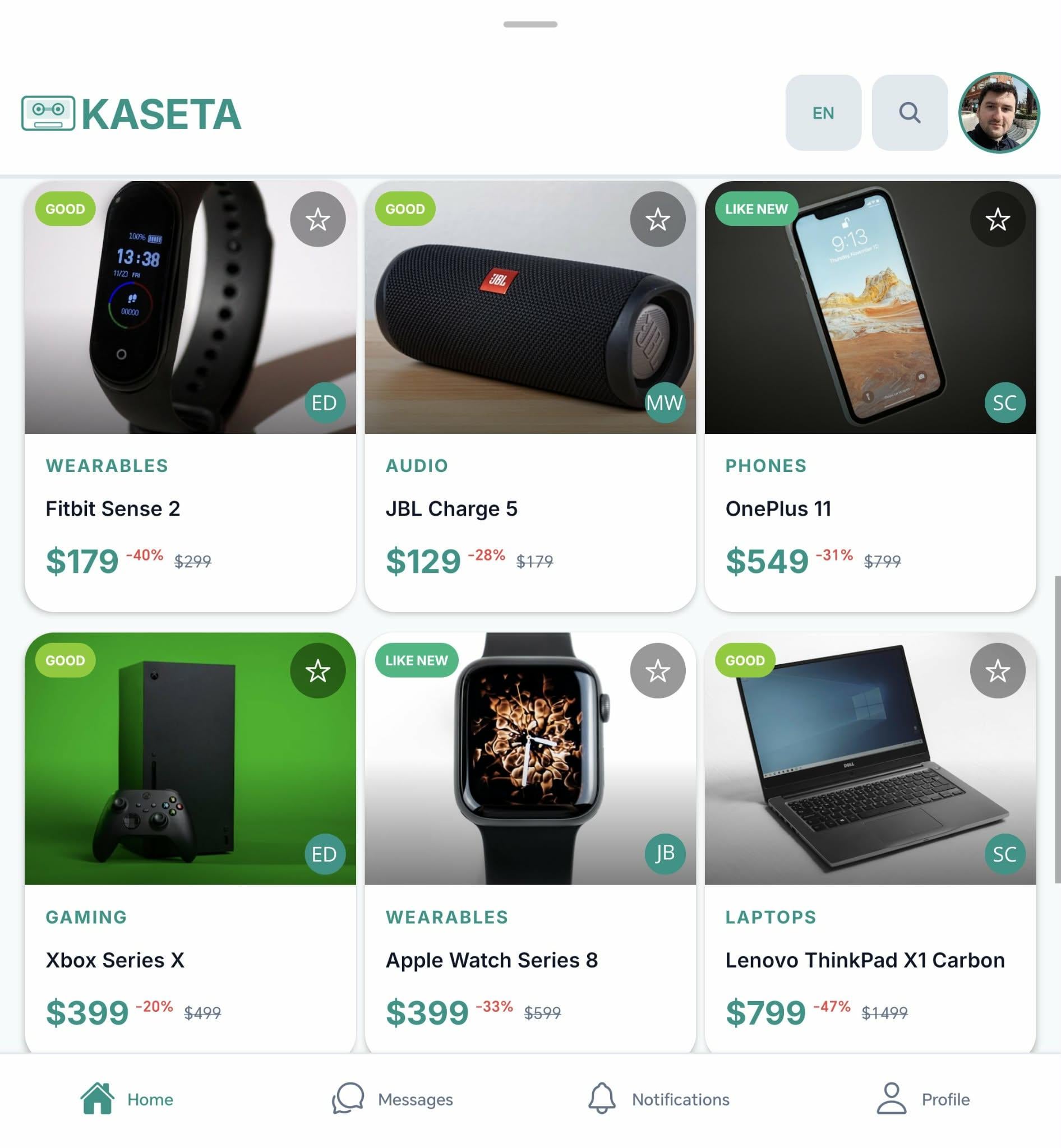
Task: Favorite the Xbox Series X star icon
Action: [x=317, y=670]
